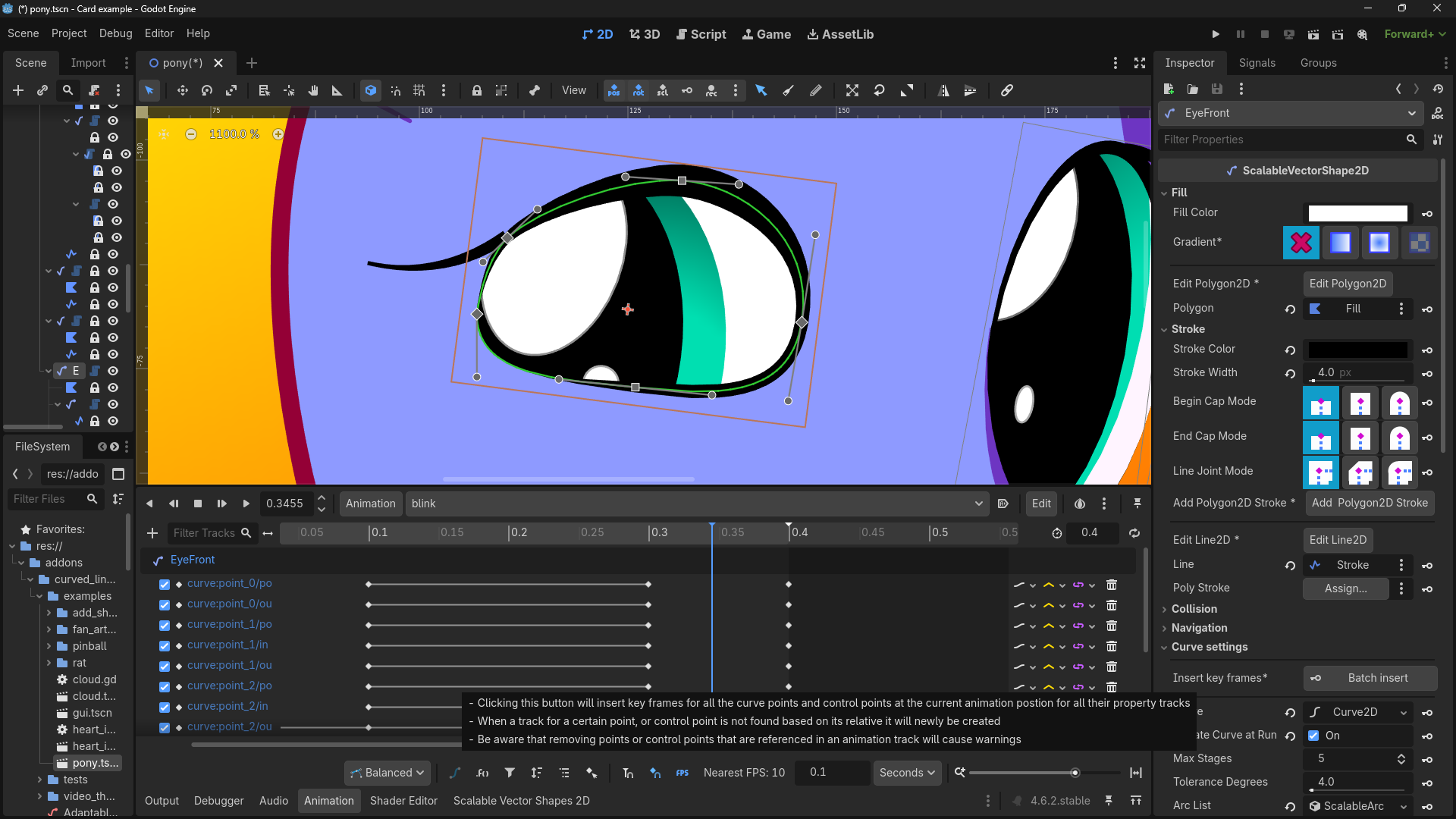This screenshot has height=819, width=1456.
Task: Click the instance child scene link icon
Action: pyautogui.click(x=42, y=90)
